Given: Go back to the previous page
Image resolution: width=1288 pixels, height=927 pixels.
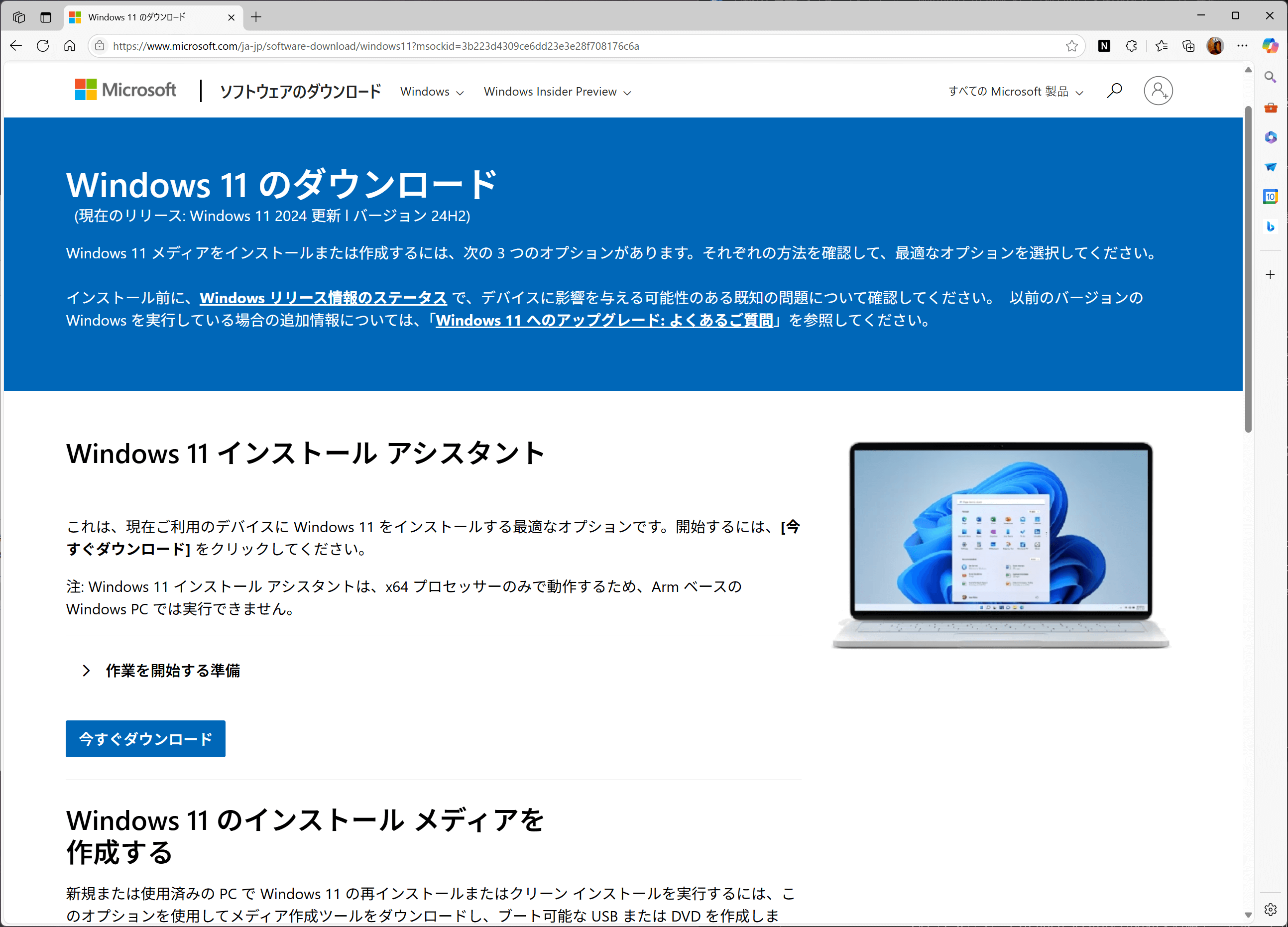Looking at the screenshot, I should tap(16, 46).
